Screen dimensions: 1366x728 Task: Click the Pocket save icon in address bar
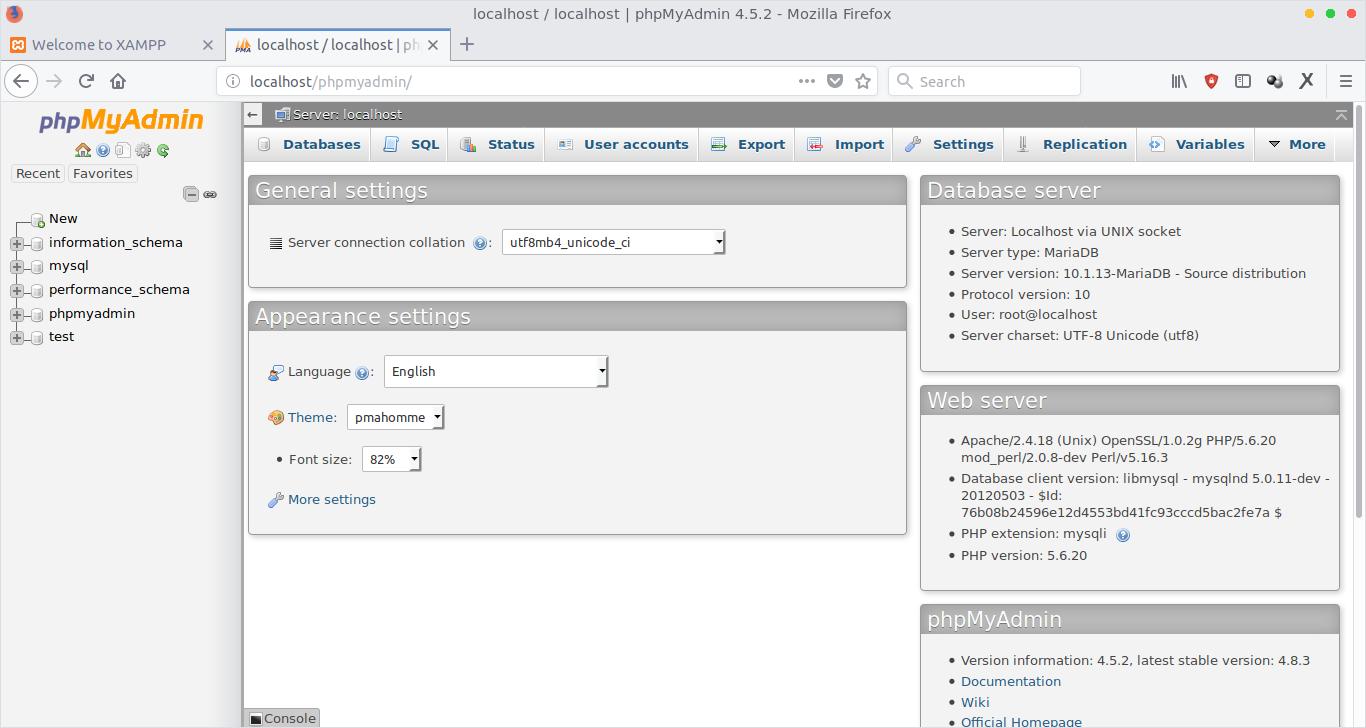click(835, 81)
